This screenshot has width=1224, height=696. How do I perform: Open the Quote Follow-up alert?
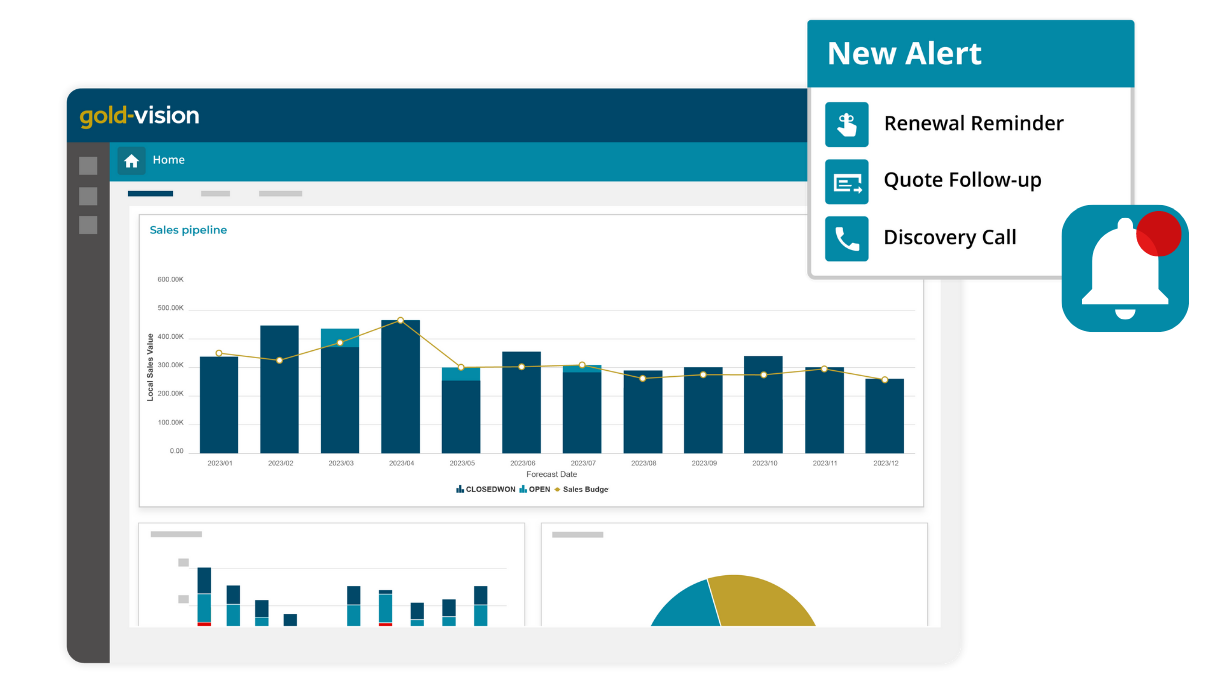pyautogui.click(x=962, y=181)
